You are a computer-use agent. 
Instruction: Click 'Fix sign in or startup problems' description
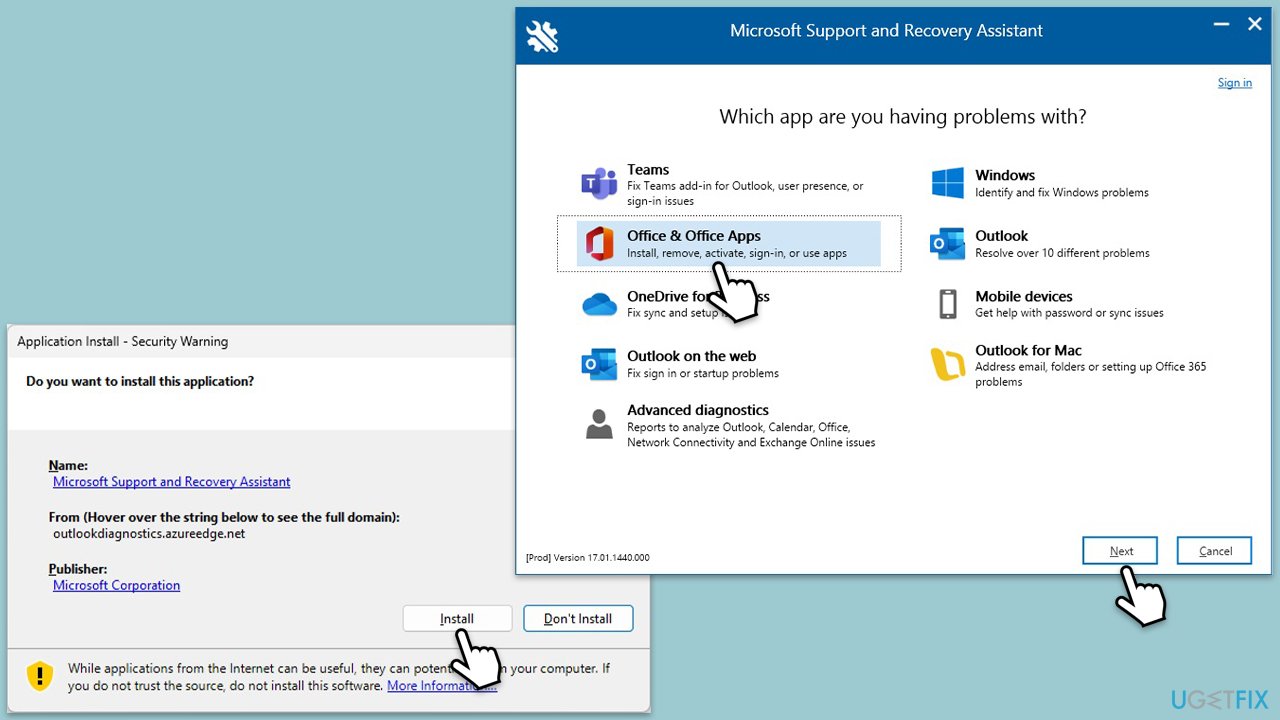tap(703, 373)
